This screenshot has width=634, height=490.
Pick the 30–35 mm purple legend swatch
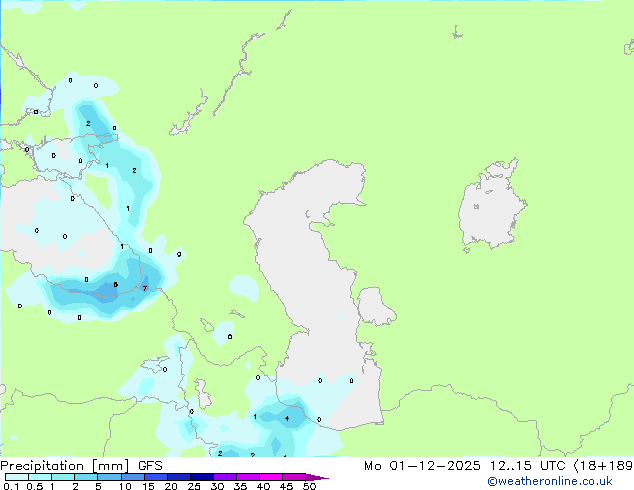[225, 477]
